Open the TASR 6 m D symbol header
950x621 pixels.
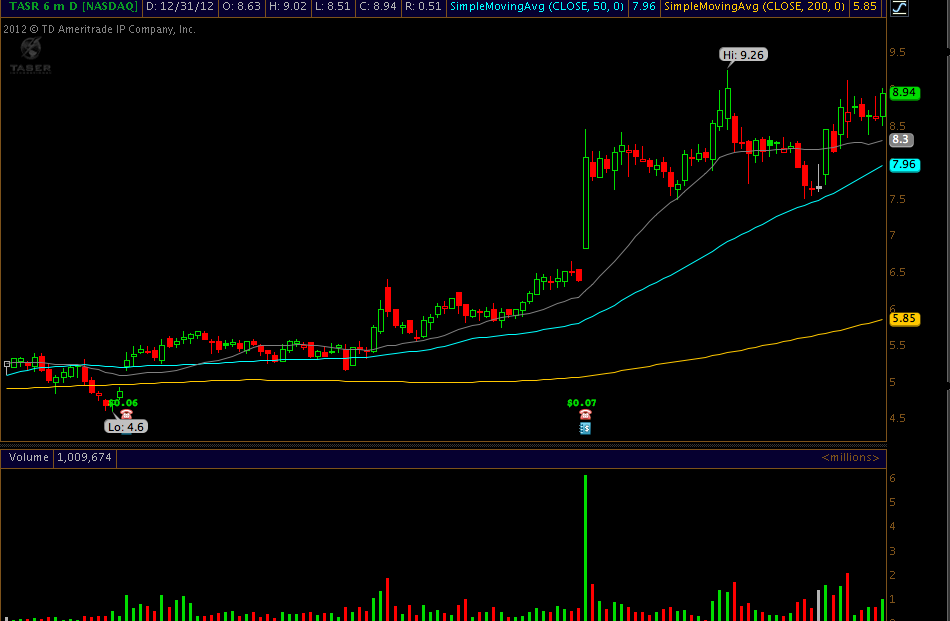tap(70, 8)
